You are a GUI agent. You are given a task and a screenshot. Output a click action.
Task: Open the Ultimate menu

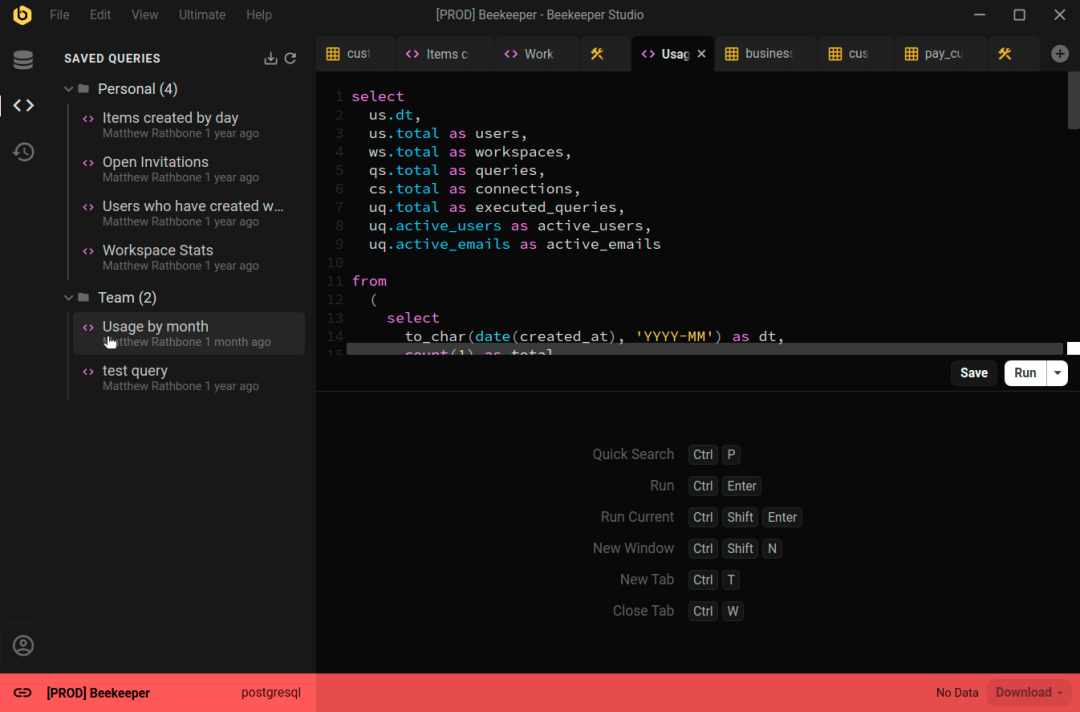pyautogui.click(x=202, y=15)
